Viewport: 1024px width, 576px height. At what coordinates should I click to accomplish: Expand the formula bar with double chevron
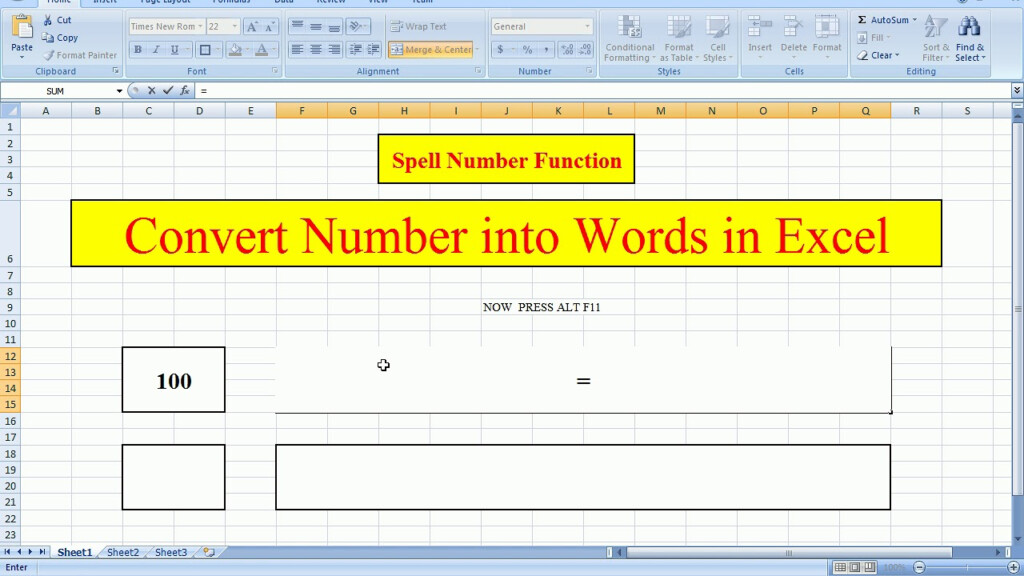[1017, 91]
